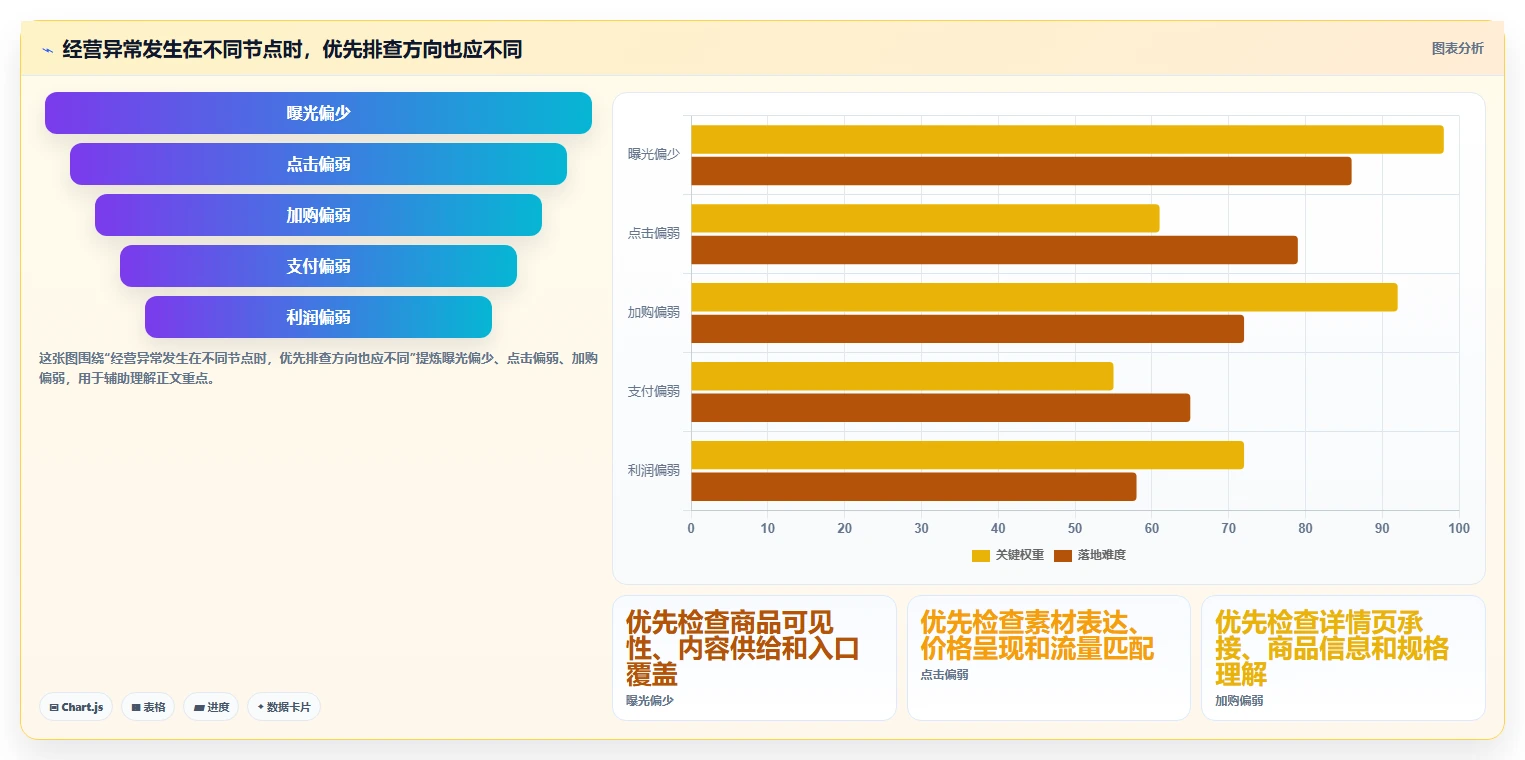Screen dimensions: 1525x760
Task: Click the x-axis tick value 100
Action: [1459, 528]
